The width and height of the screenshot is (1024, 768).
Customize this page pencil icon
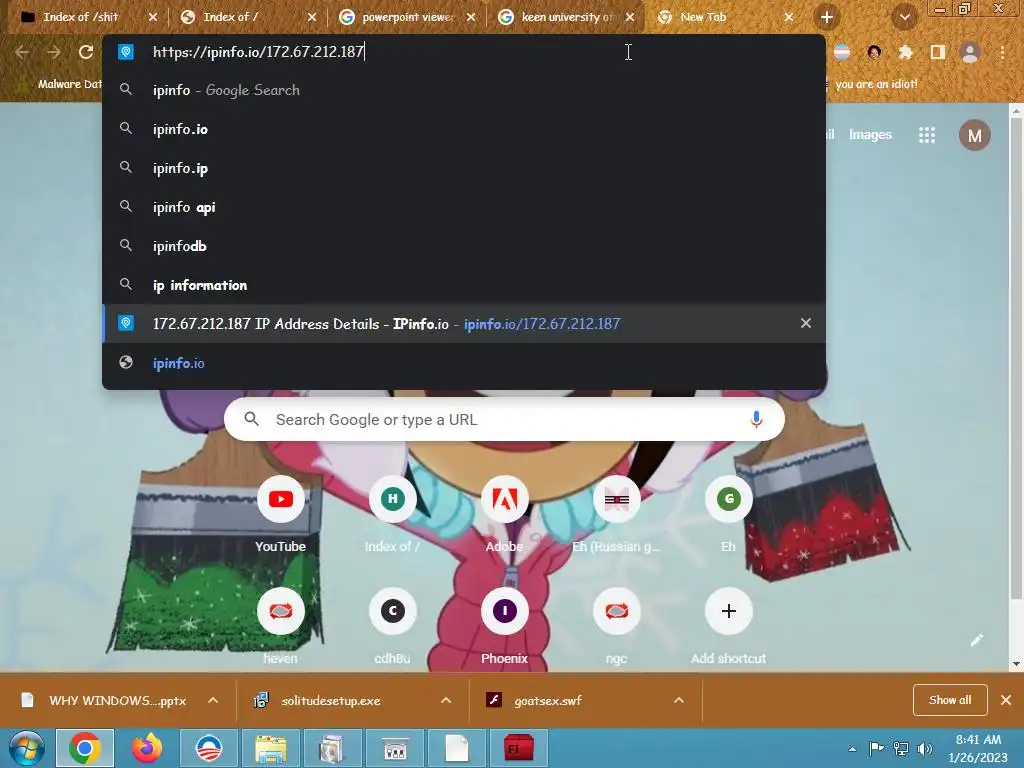coord(976,640)
